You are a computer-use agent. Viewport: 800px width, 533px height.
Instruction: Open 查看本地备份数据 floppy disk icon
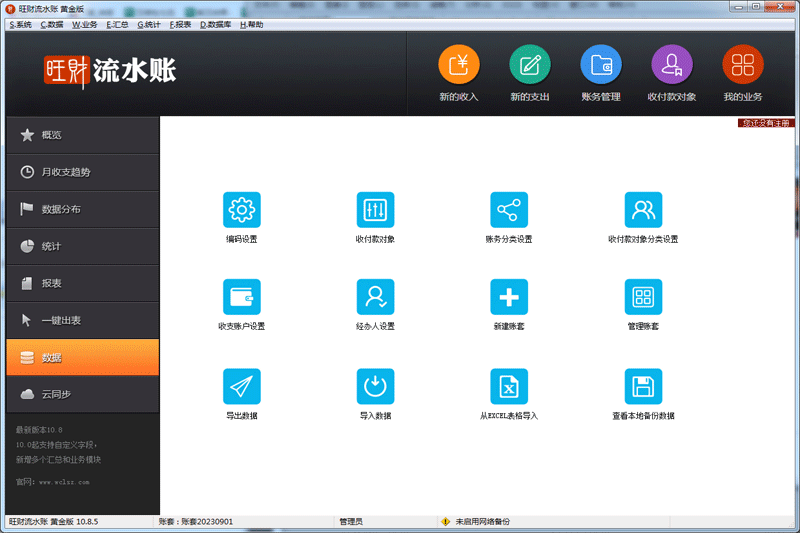coord(643,386)
